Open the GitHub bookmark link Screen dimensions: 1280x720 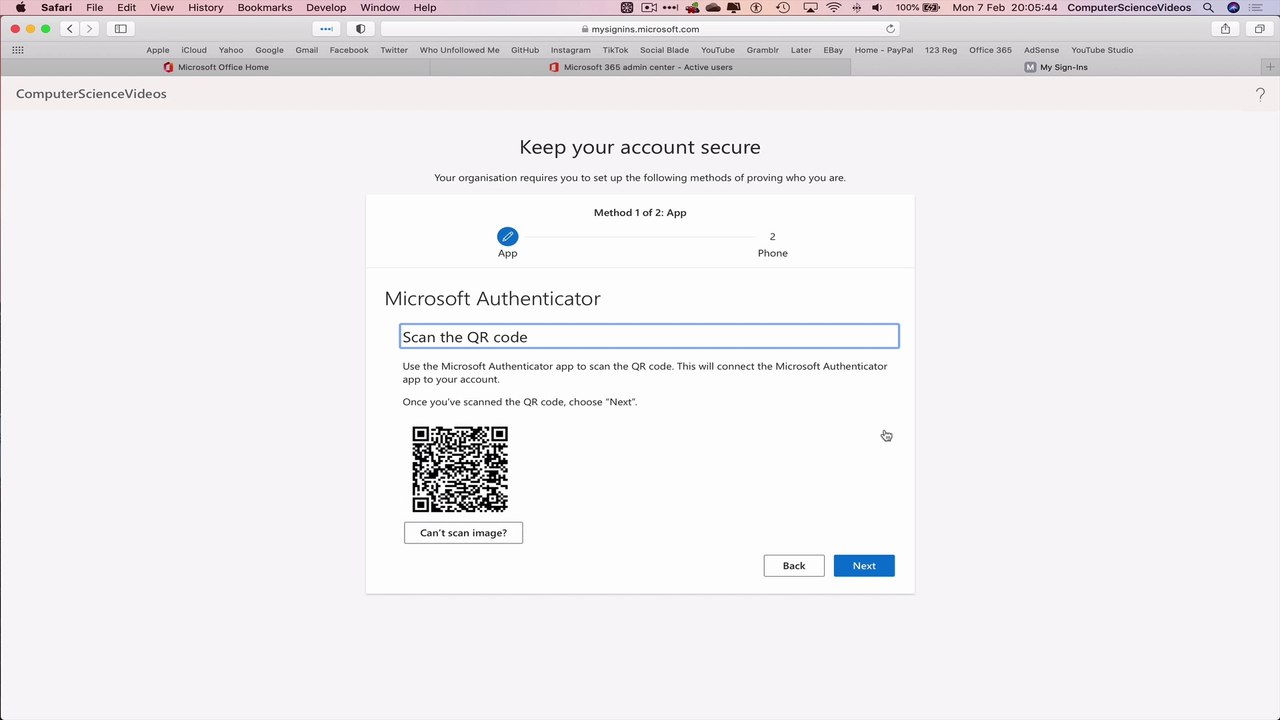pos(525,50)
